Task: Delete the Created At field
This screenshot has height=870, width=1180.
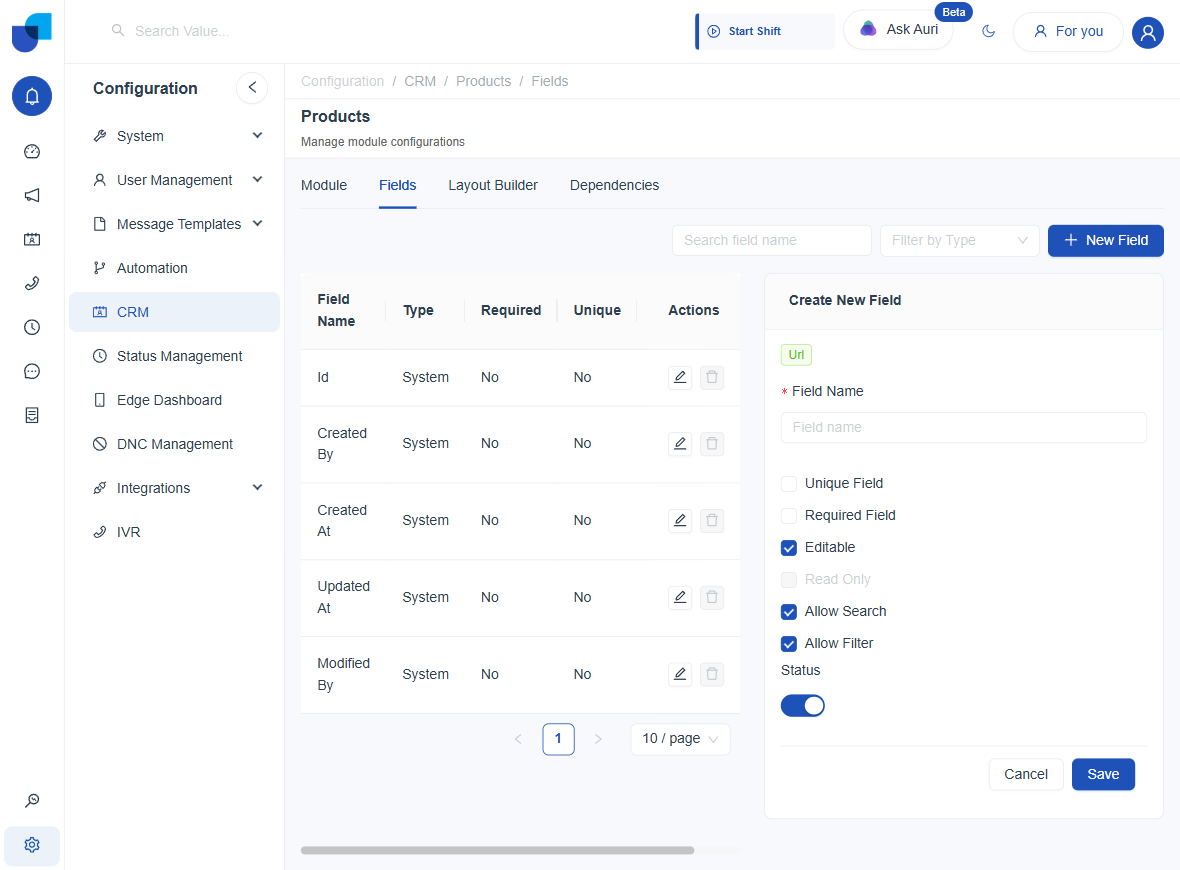Action: click(712, 520)
